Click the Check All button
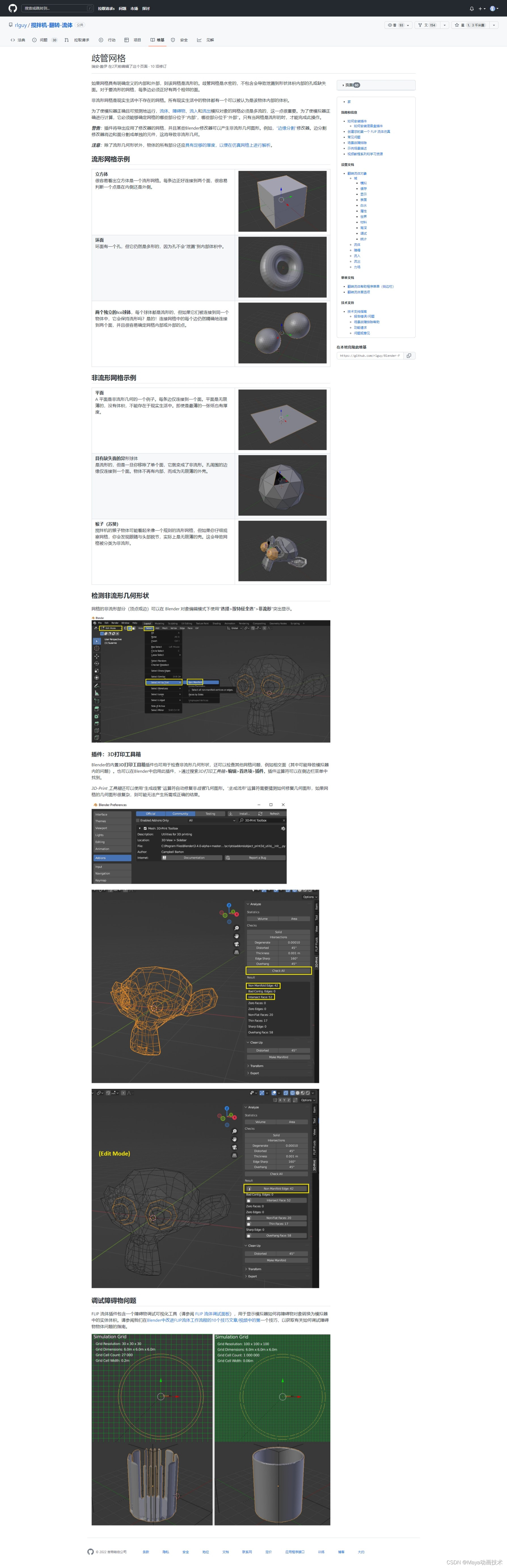The image size is (507, 1568). pos(279,971)
